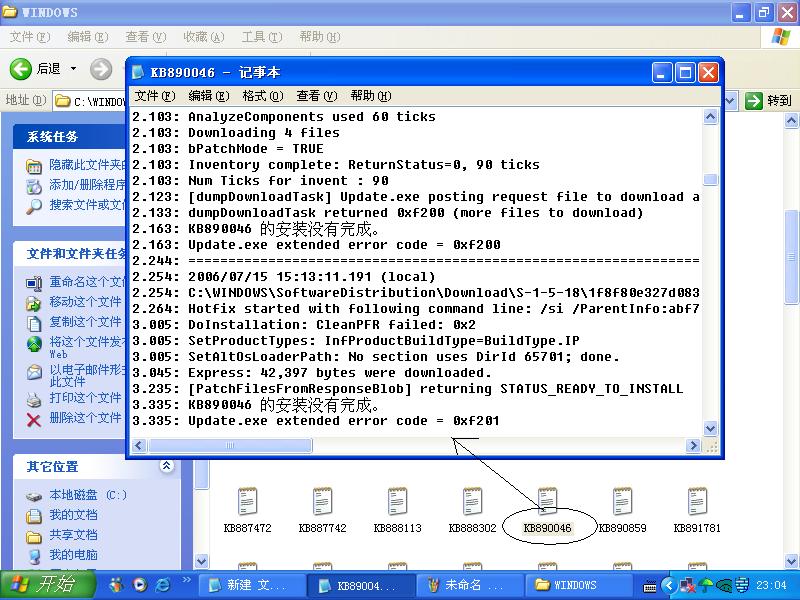The image size is (800, 600).
Task: Click the 打印这个文件 printer task
Action: tap(34, 398)
